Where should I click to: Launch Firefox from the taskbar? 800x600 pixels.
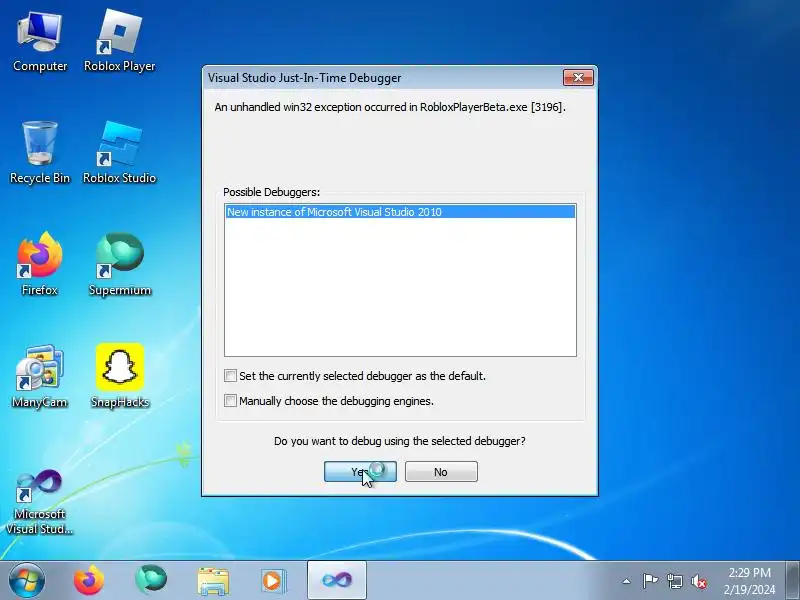[89, 580]
